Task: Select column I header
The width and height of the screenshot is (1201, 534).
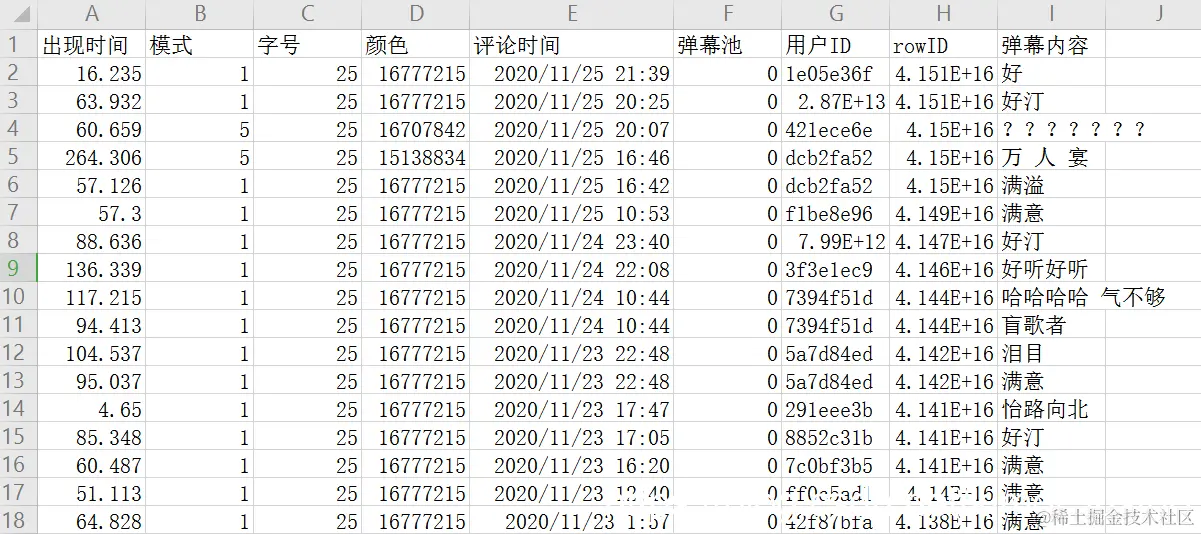Action: point(1051,14)
